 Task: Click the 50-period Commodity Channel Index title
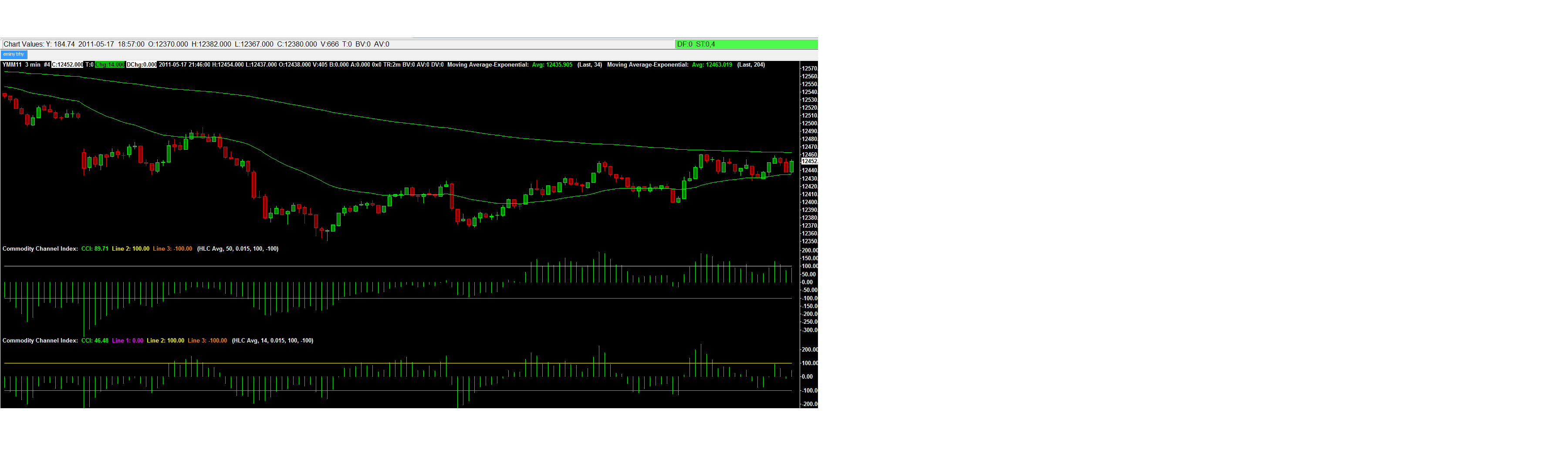pyautogui.click(x=40, y=248)
